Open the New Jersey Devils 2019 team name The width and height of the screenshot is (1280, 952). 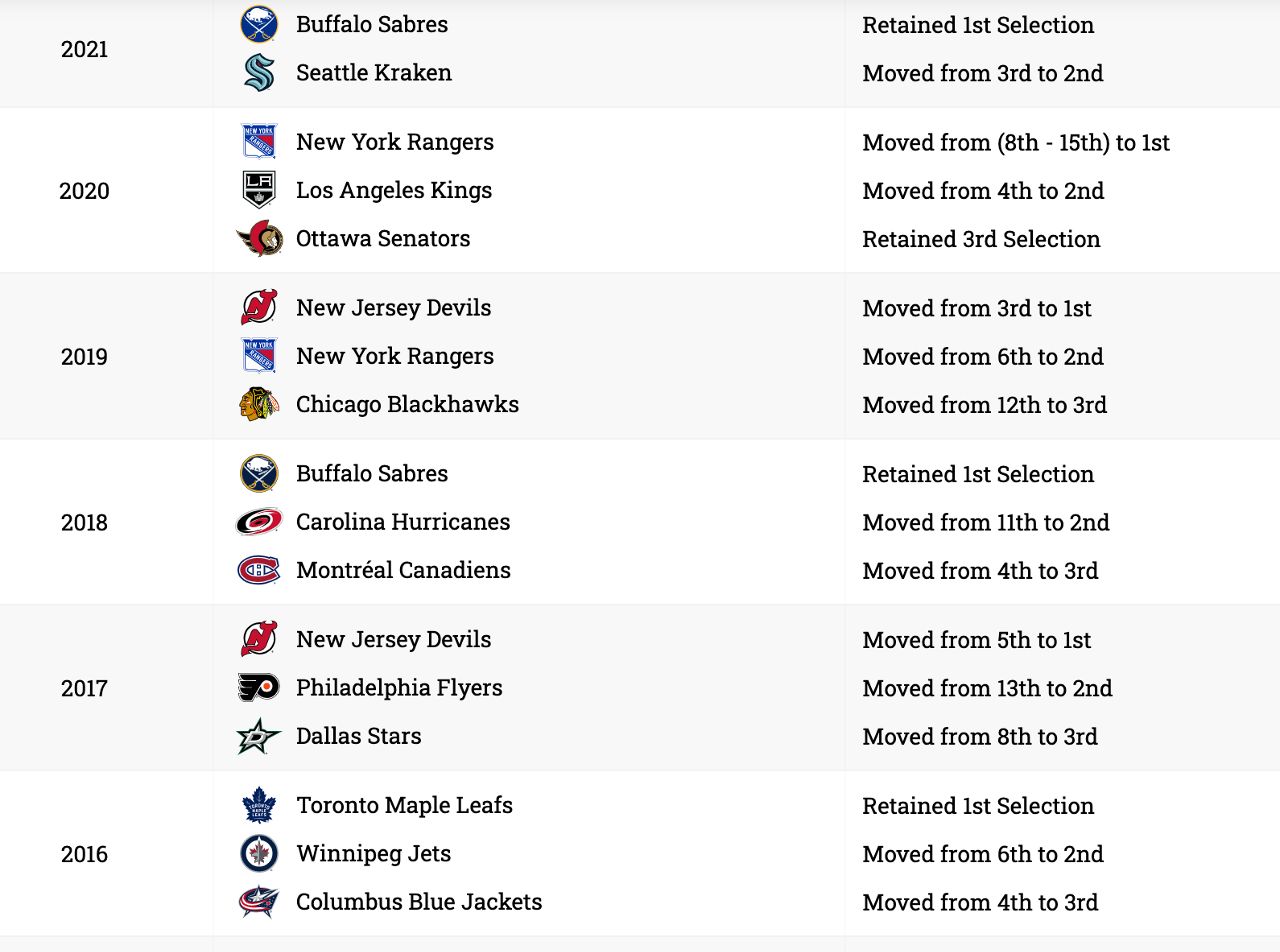tap(393, 308)
